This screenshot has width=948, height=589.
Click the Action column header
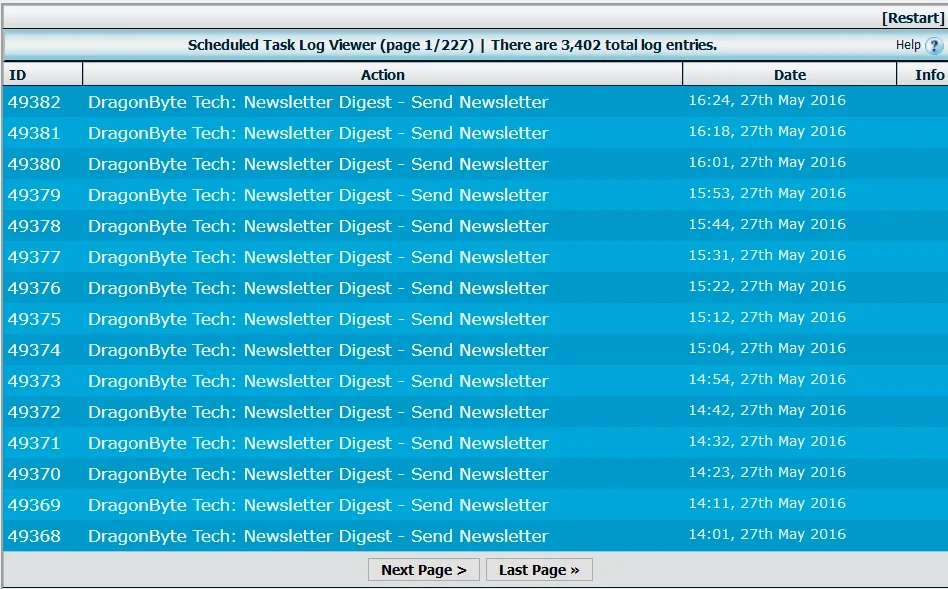pos(383,74)
